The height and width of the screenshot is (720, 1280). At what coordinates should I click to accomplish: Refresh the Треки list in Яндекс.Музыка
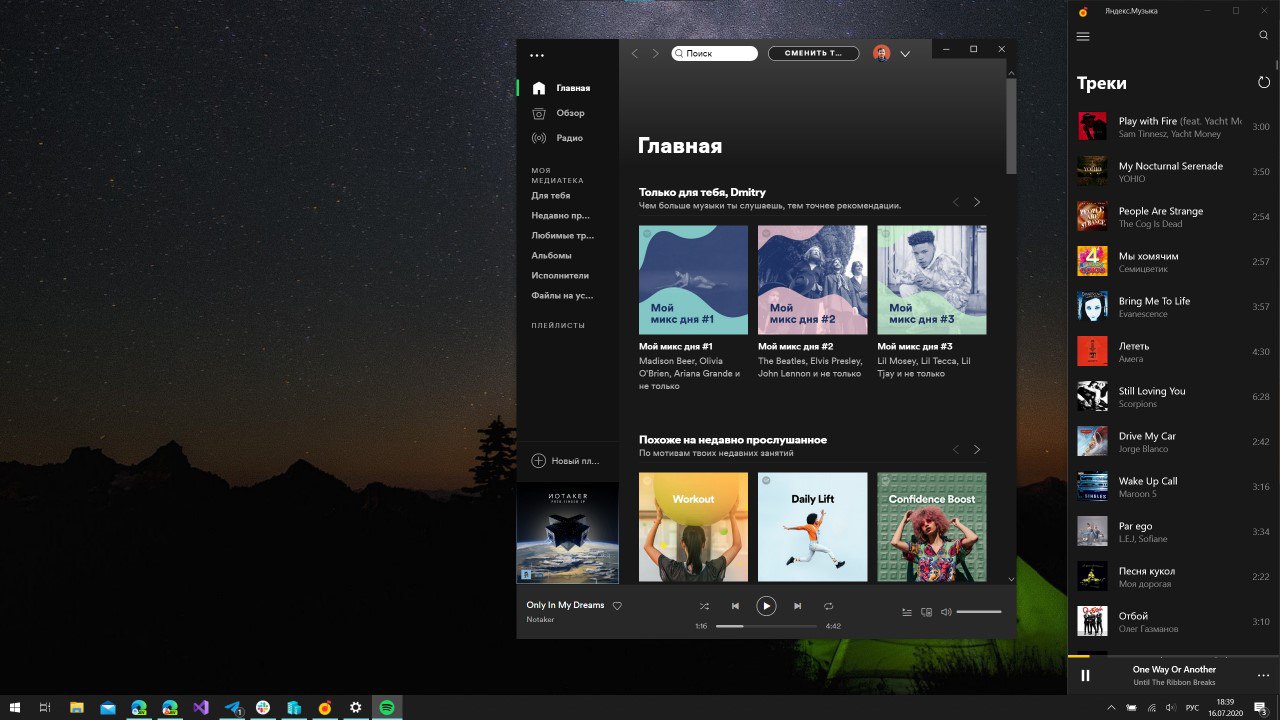(1264, 83)
